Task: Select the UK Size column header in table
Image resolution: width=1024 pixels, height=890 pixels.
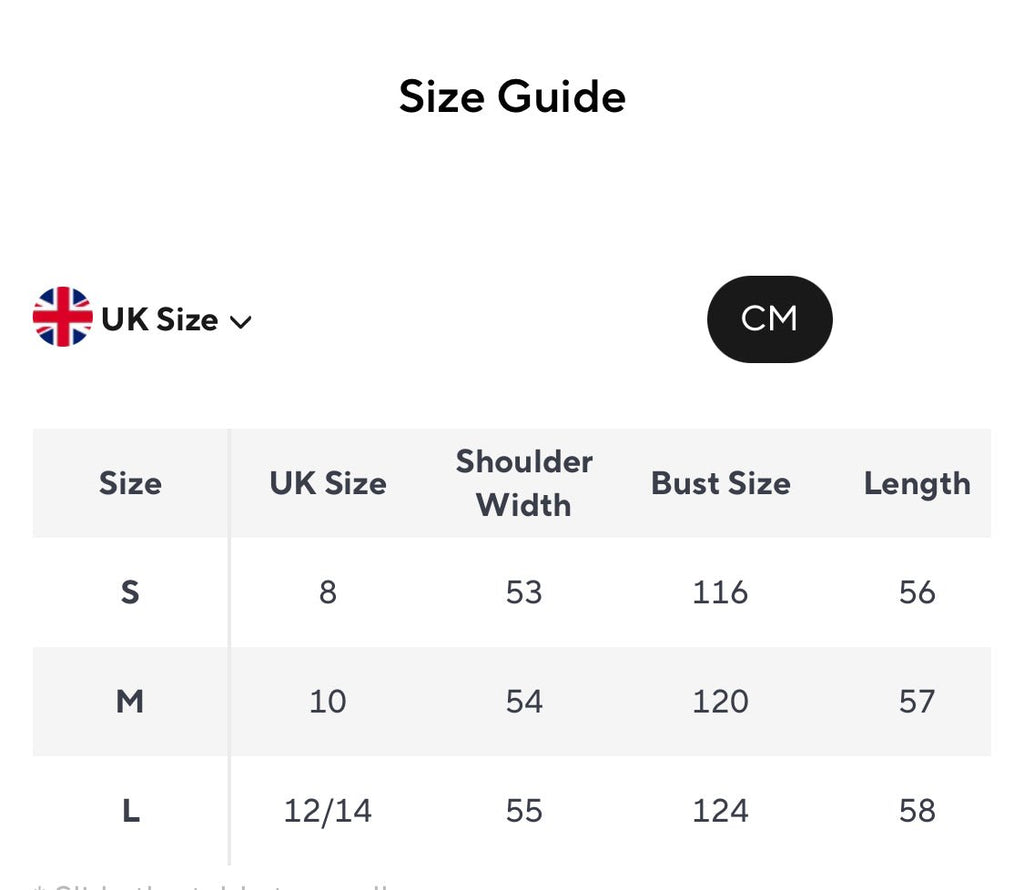Action: [x=327, y=484]
